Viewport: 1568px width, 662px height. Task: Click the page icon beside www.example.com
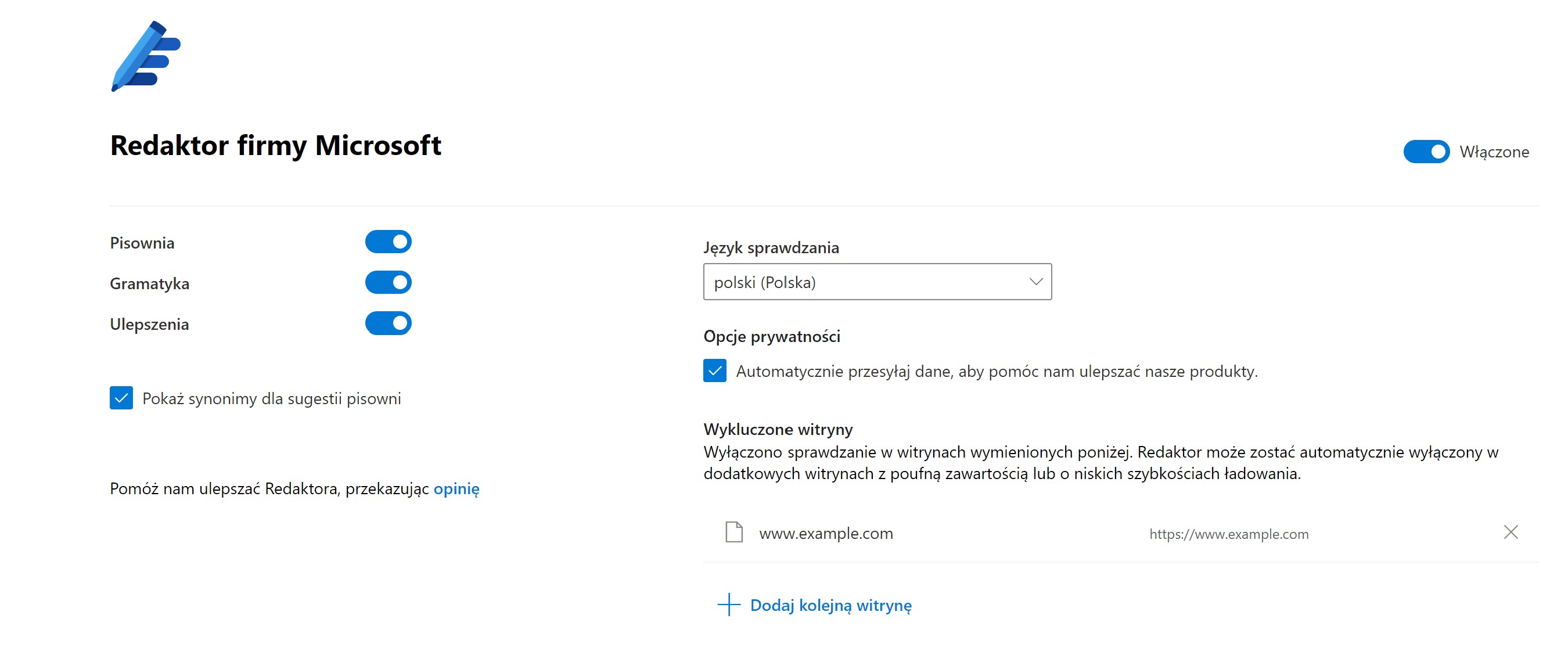click(734, 533)
